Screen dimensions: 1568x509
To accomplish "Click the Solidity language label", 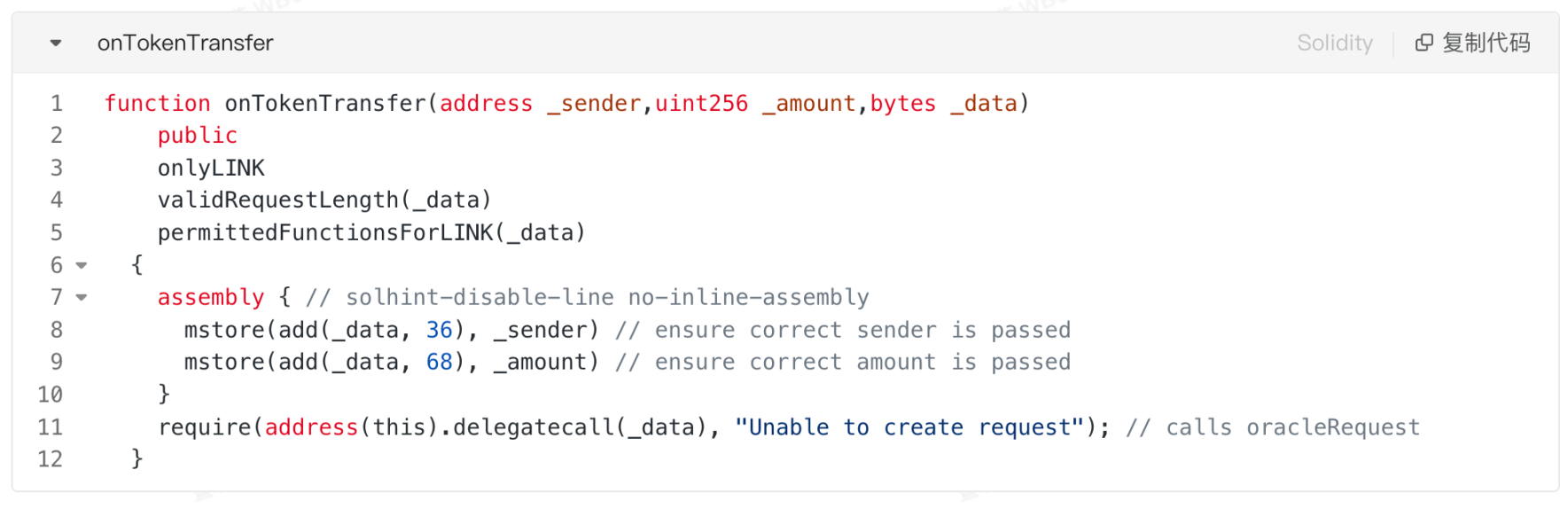I will pyautogui.click(x=1334, y=43).
